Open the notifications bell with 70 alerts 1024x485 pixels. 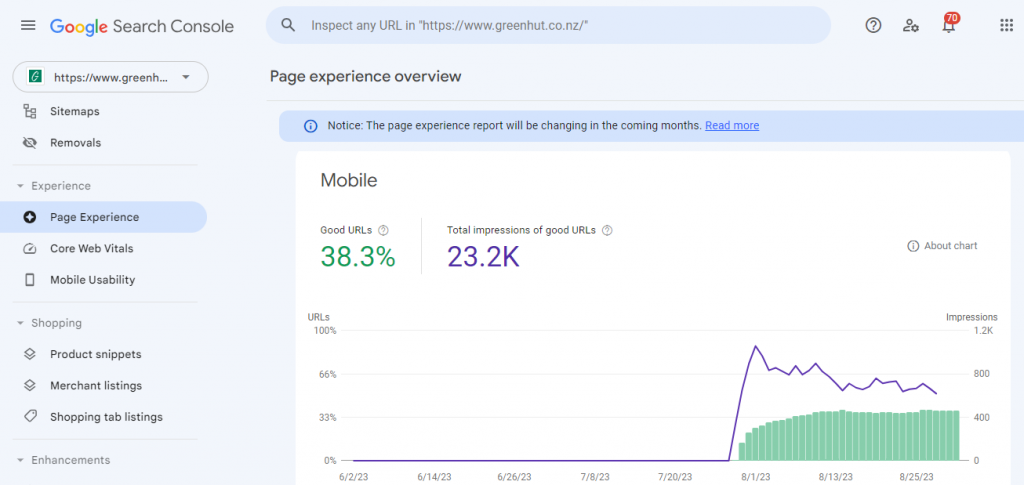[x=949, y=25]
